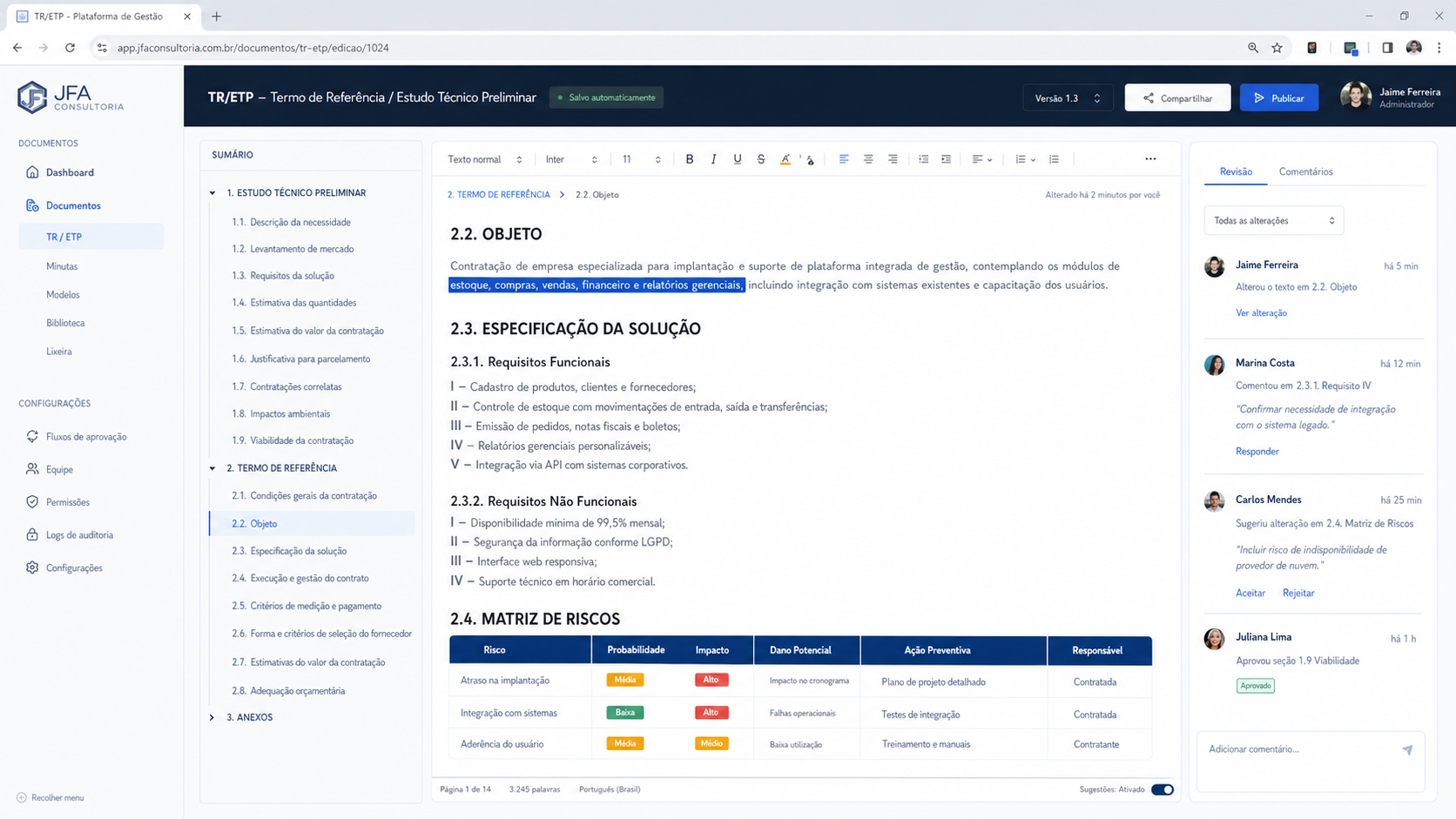Open more toolbar options ellipsis
The image size is (1456, 819).
[x=1150, y=159]
